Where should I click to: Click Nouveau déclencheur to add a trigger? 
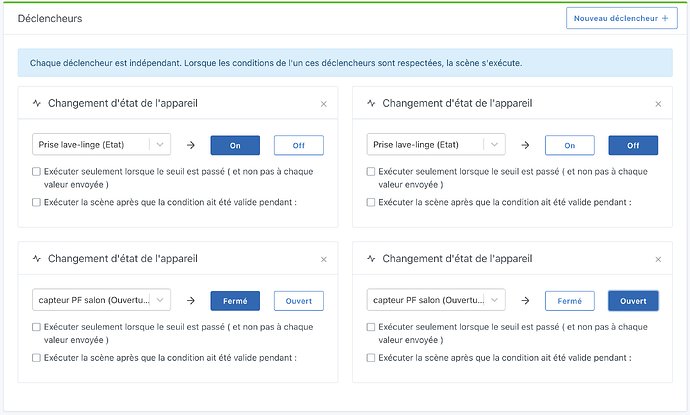click(x=621, y=18)
